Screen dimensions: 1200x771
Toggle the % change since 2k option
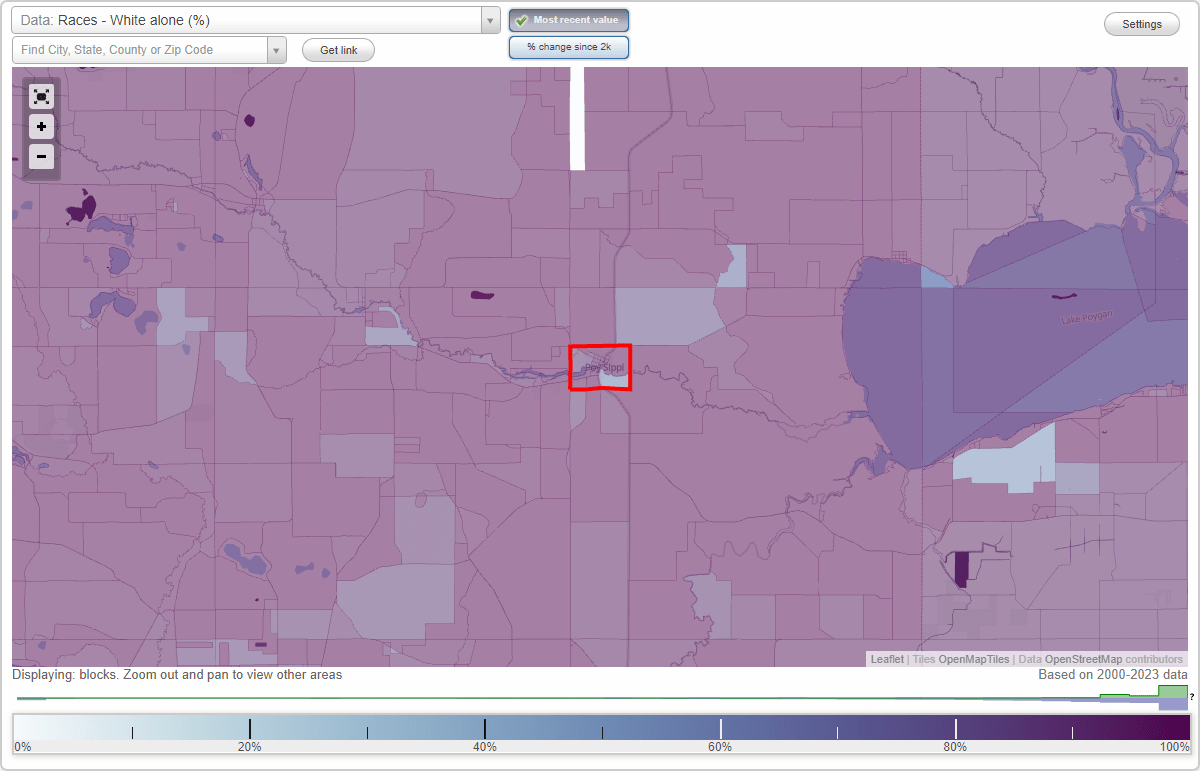[568, 46]
